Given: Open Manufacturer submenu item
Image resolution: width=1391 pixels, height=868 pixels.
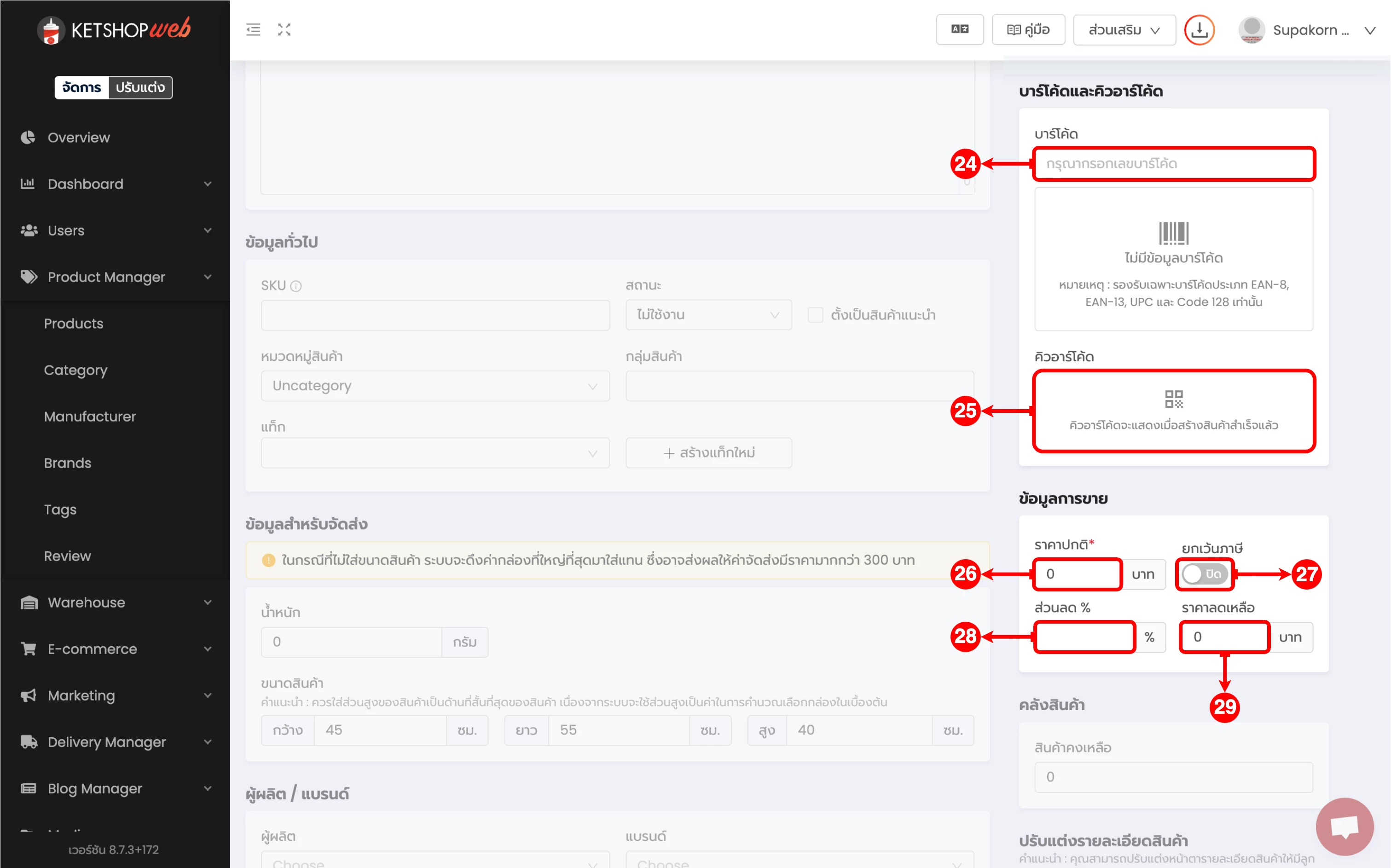Looking at the screenshot, I should tap(90, 416).
